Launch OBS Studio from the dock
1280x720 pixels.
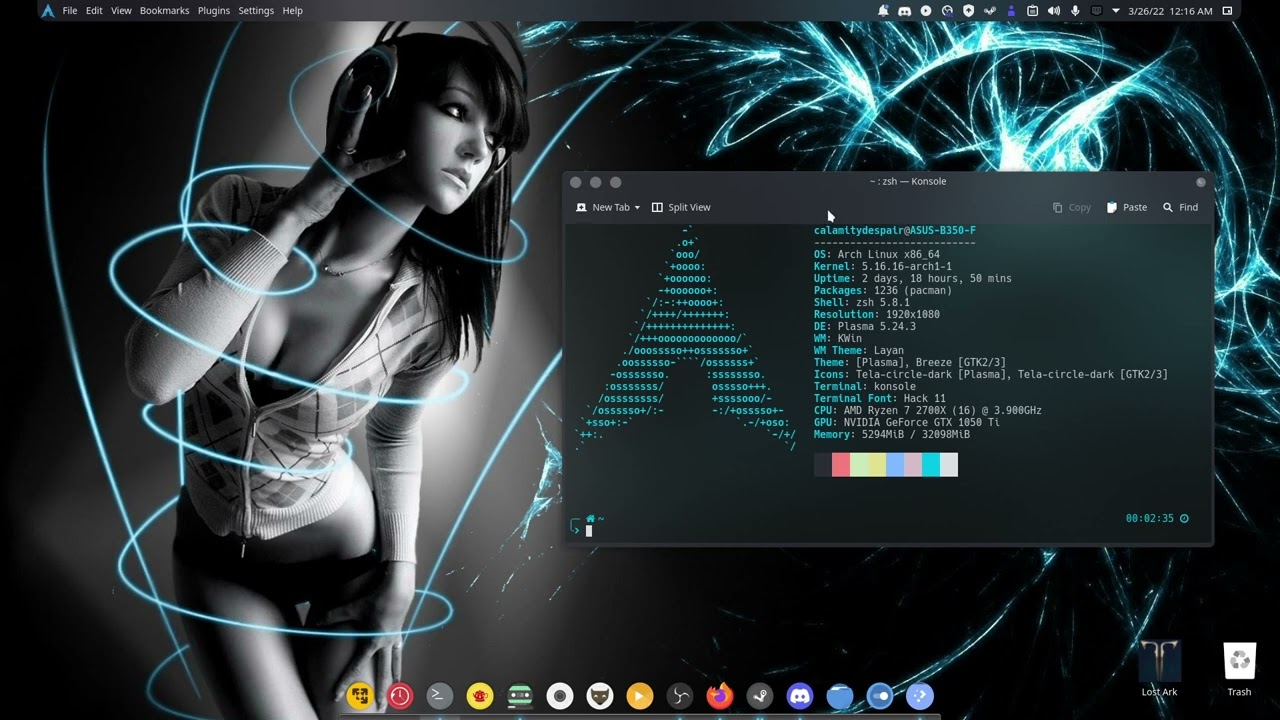680,695
